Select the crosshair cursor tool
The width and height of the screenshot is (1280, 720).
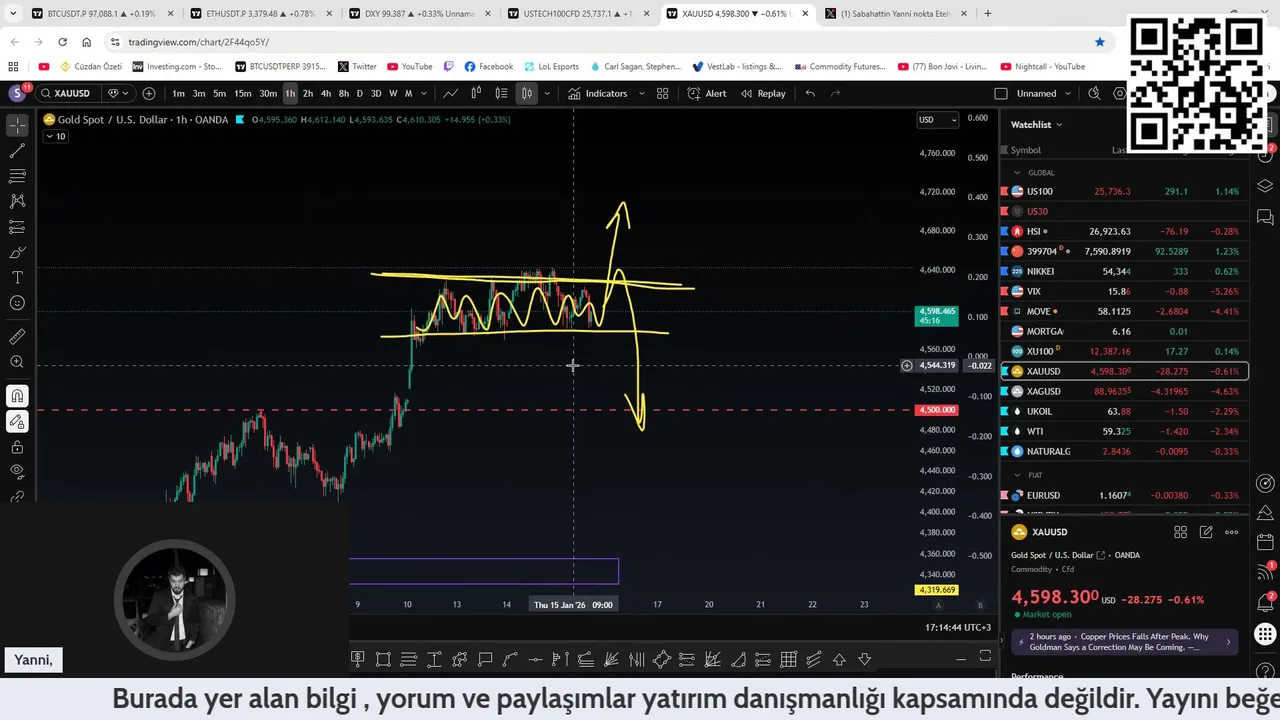click(17, 126)
